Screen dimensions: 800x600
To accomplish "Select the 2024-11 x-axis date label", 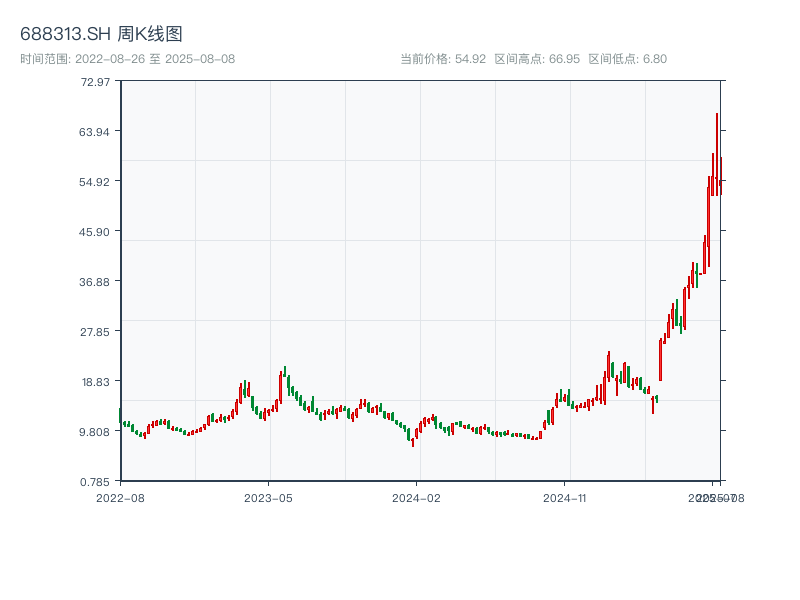I will [x=566, y=497].
